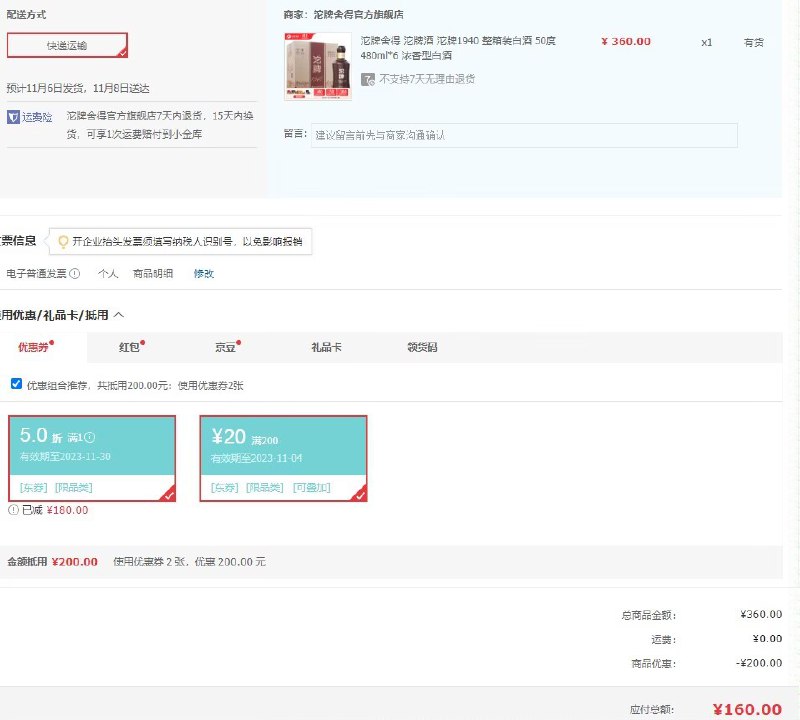Click the 有货 stock status text
Screen dimensions: 800x720
754,42
